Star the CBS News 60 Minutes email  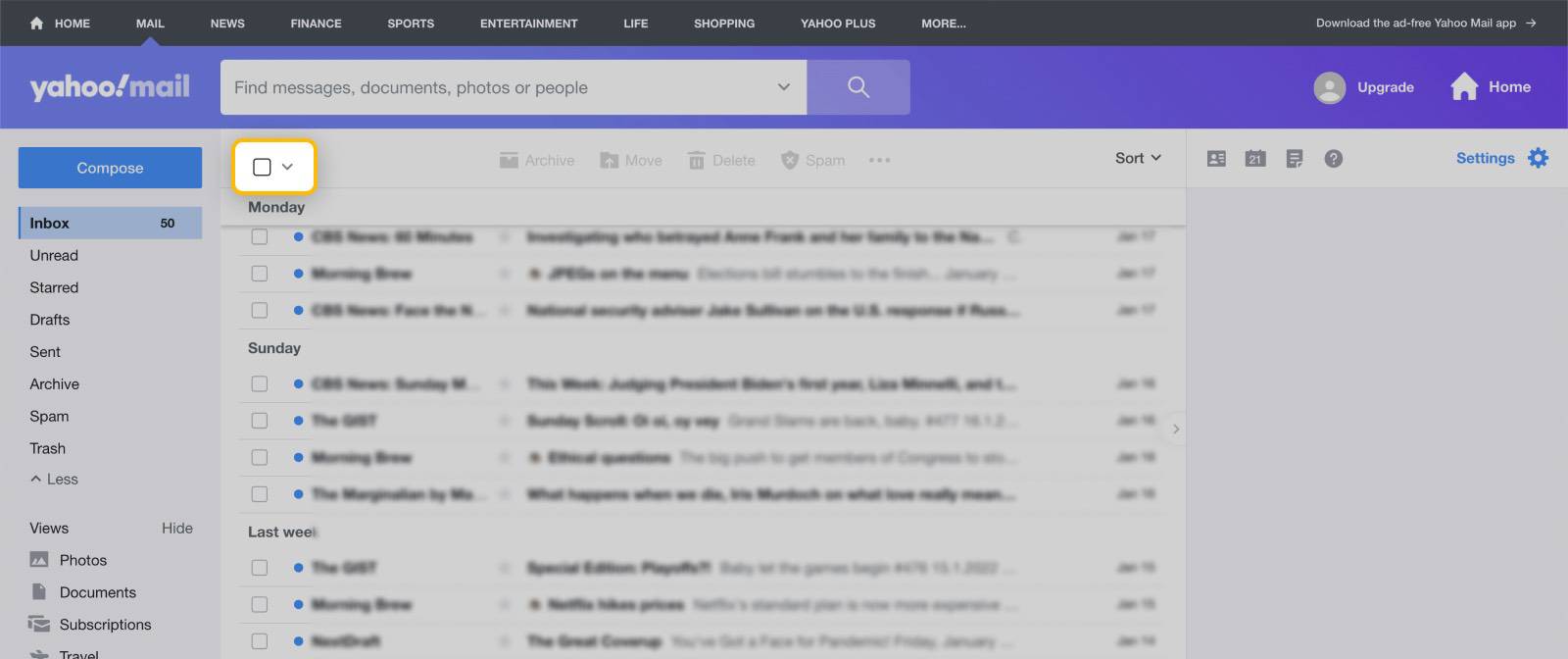pos(505,237)
